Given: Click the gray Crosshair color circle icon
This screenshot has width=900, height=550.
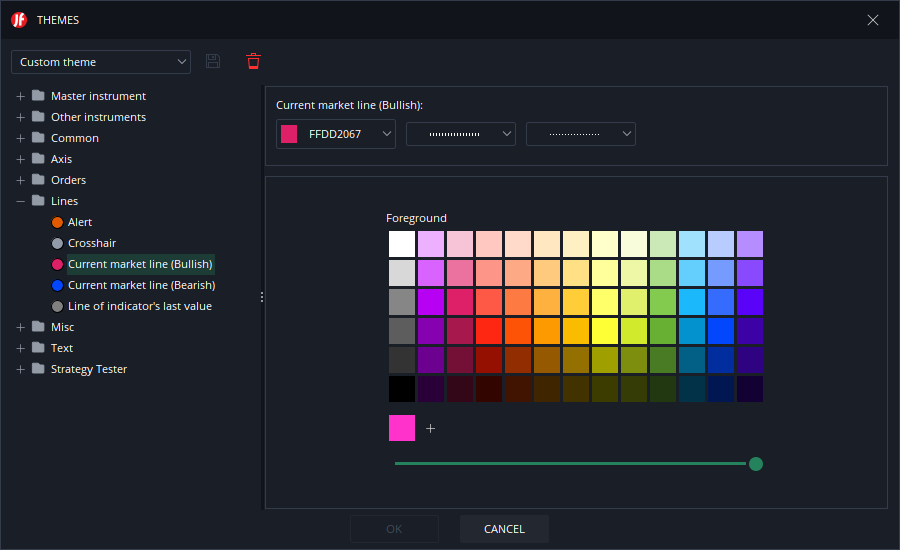Looking at the screenshot, I should pos(57,243).
